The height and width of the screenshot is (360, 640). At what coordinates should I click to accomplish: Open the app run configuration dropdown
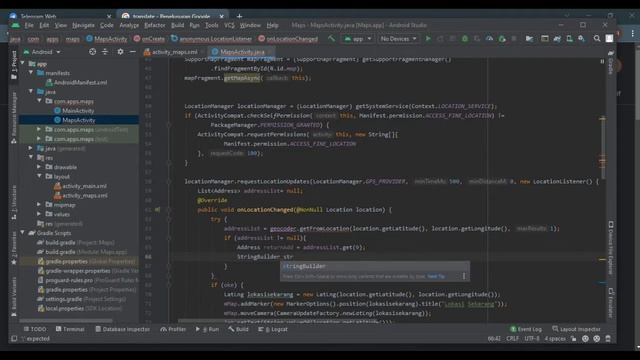click(358, 39)
